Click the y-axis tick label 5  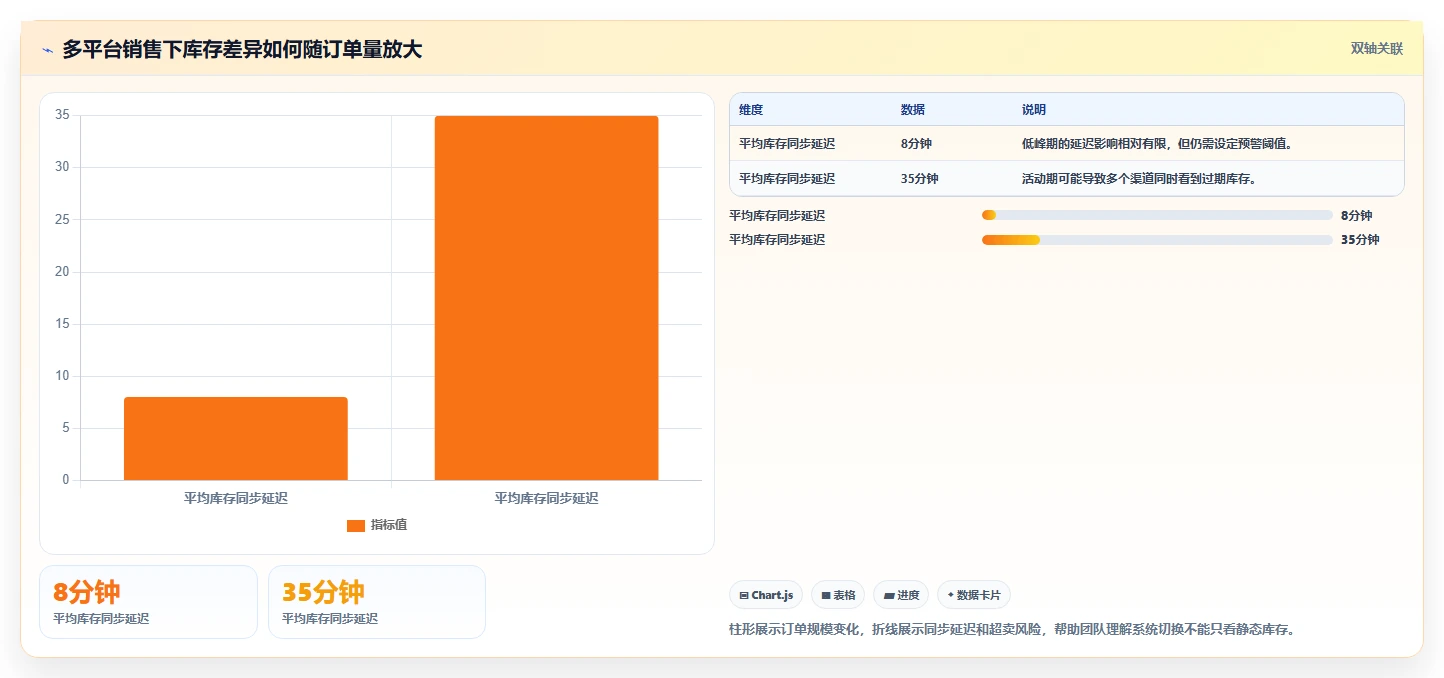pos(65,428)
